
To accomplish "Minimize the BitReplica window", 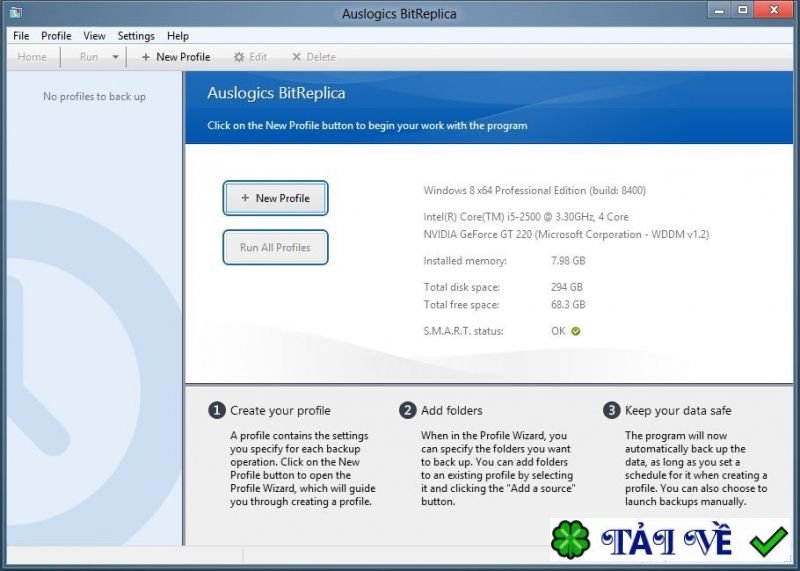I will tap(719, 10).
